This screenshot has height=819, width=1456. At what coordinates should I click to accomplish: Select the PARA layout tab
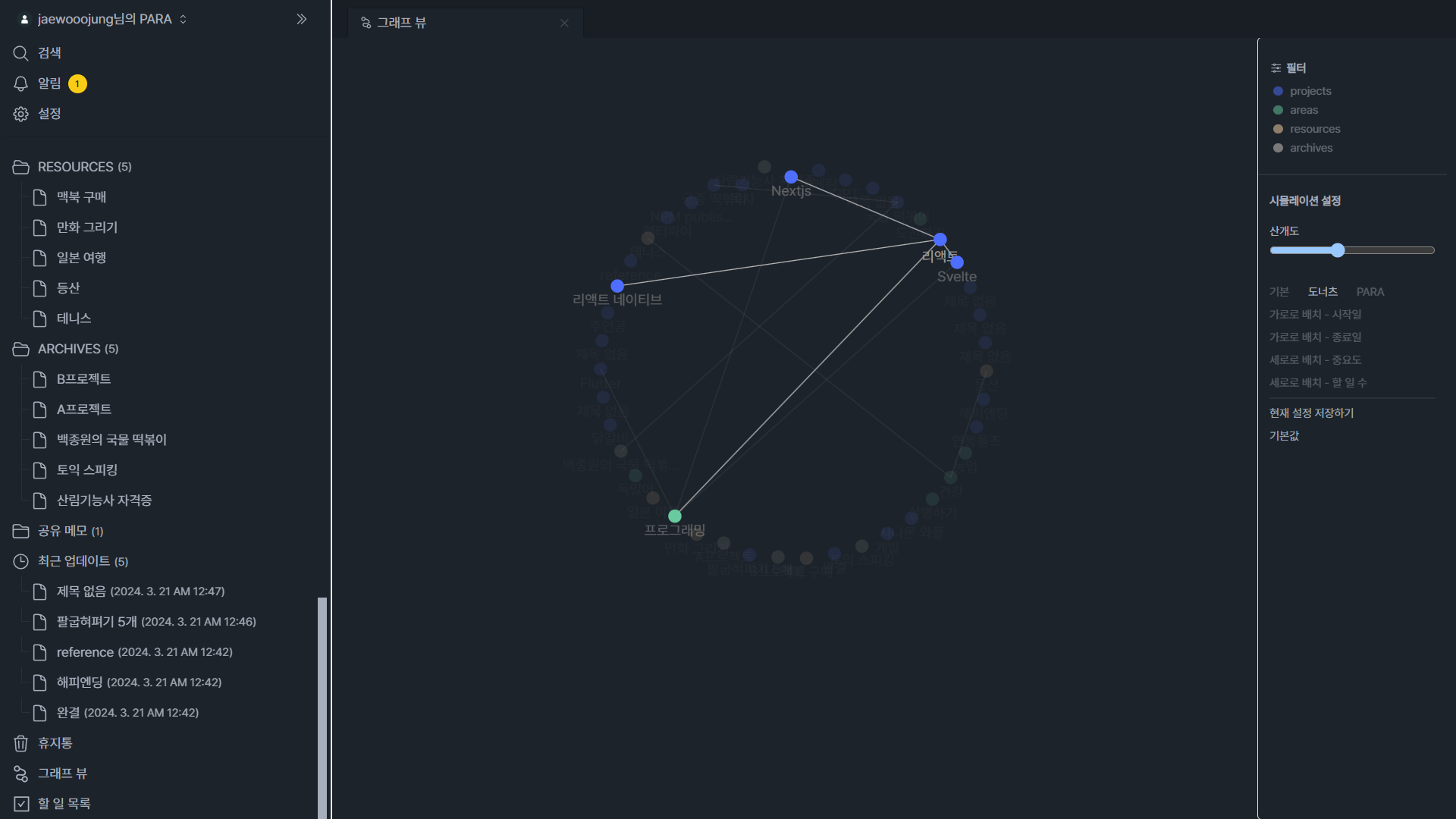point(1370,292)
